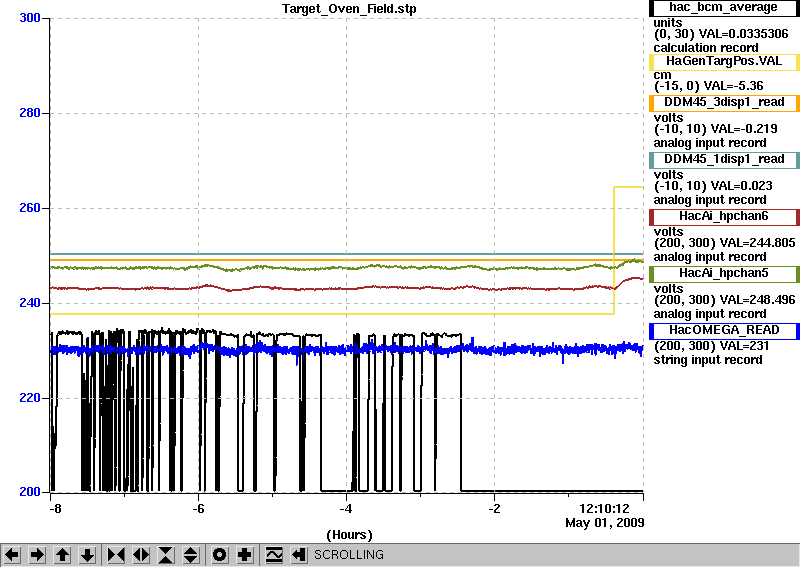Select the DDM45_3disp1_read curve legend
Viewport: 800px width, 567px height.
click(x=724, y=103)
